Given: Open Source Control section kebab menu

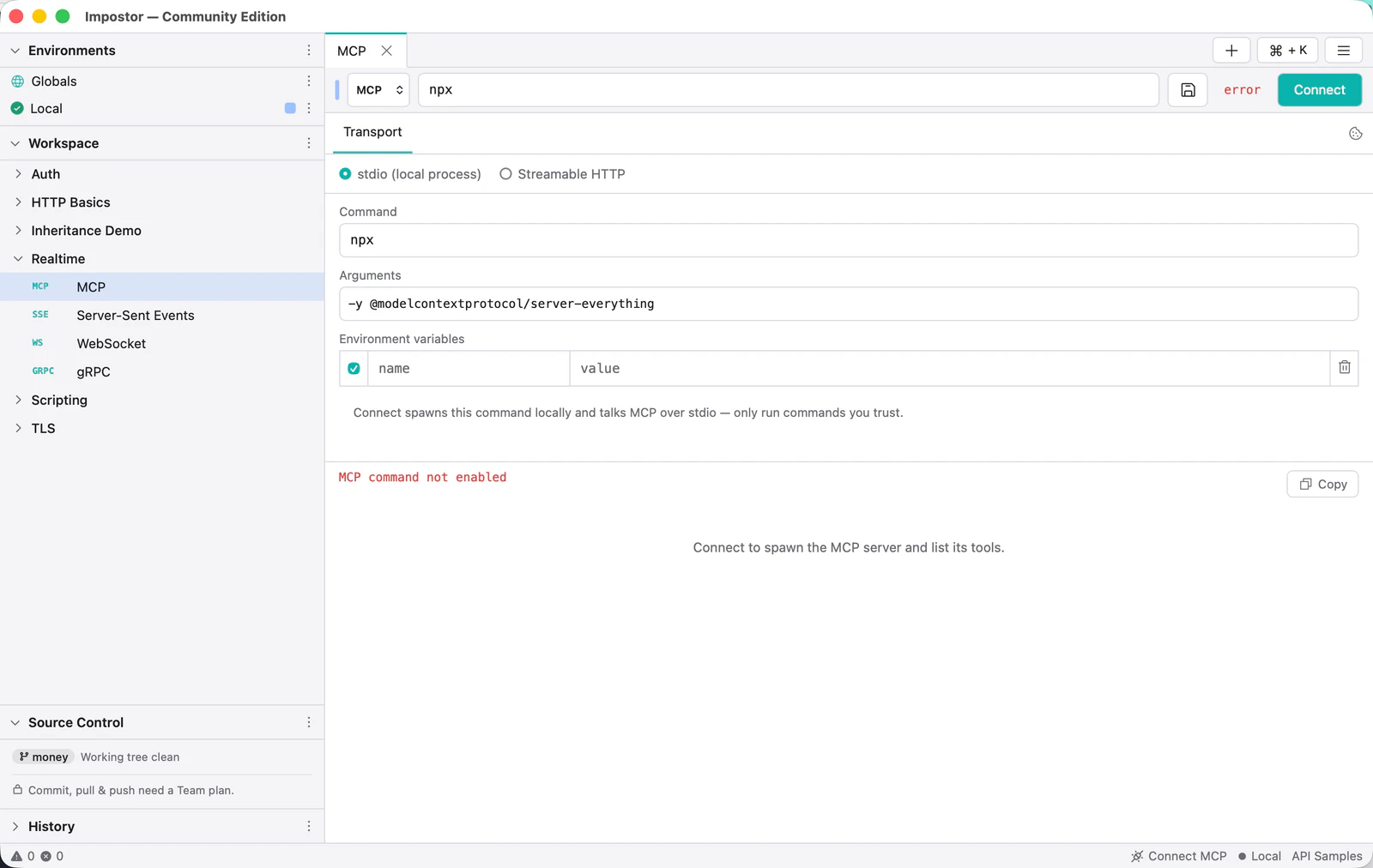Looking at the screenshot, I should tap(309, 722).
